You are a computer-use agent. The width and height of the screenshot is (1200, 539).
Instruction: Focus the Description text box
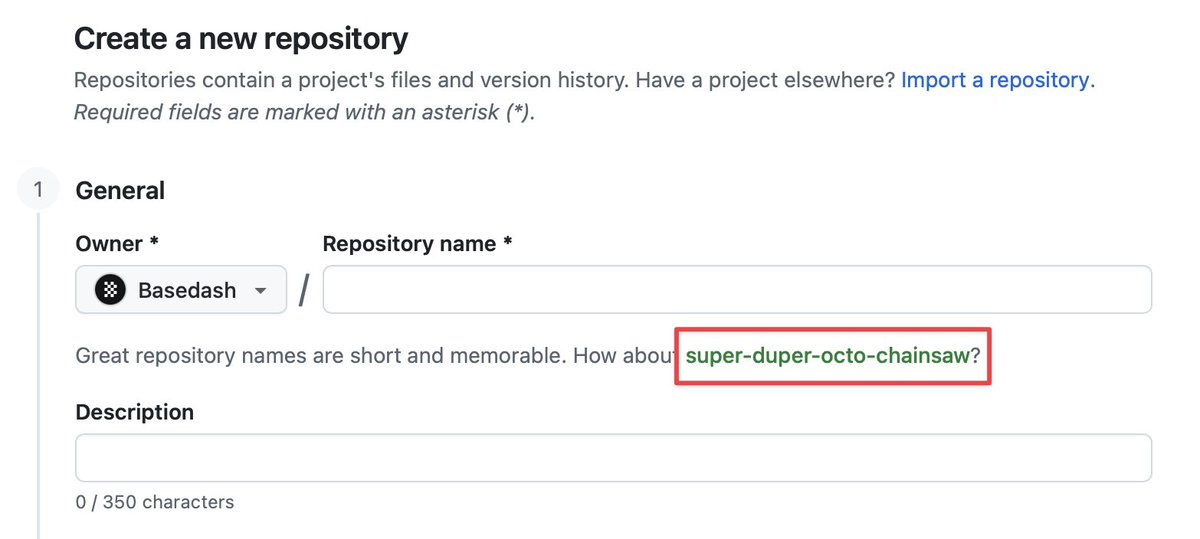pyautogui.click(x=613, y=458)
